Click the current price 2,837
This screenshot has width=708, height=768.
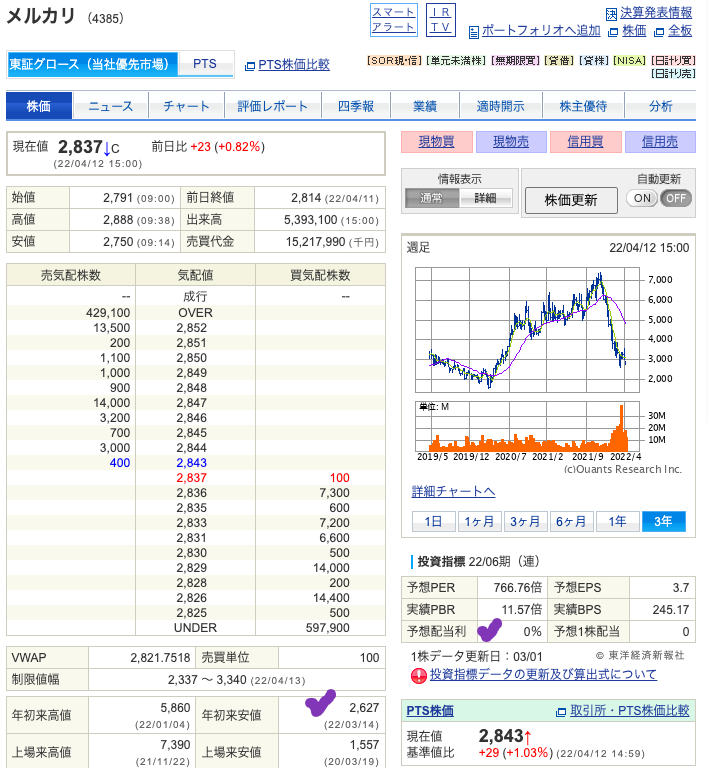point(80,147)
